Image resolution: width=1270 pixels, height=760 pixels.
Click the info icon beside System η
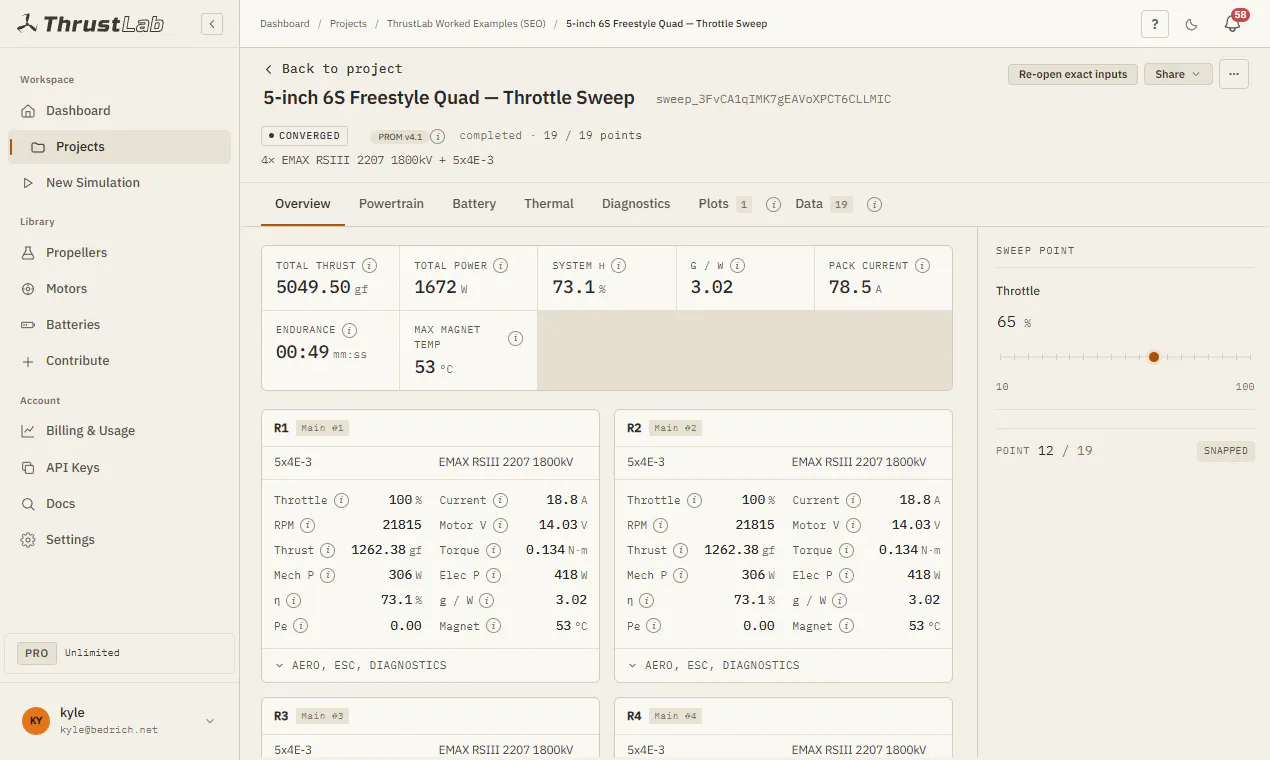(x=619, y=266)
